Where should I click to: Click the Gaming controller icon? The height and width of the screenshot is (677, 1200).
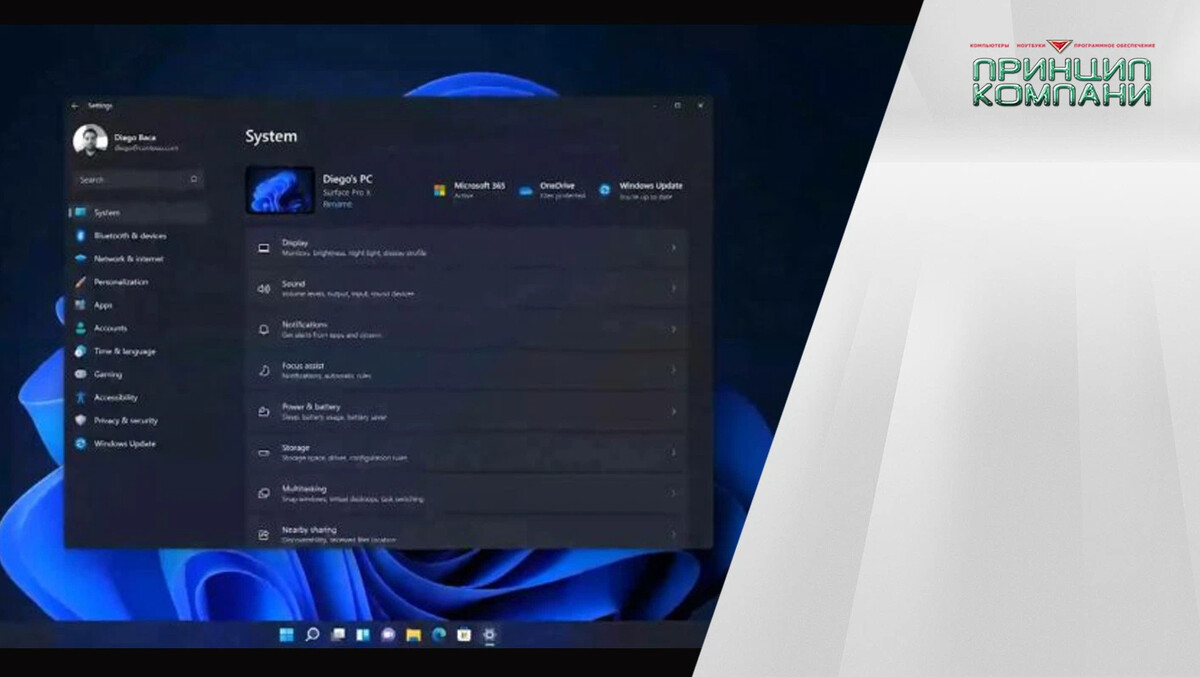click(81, 374)
